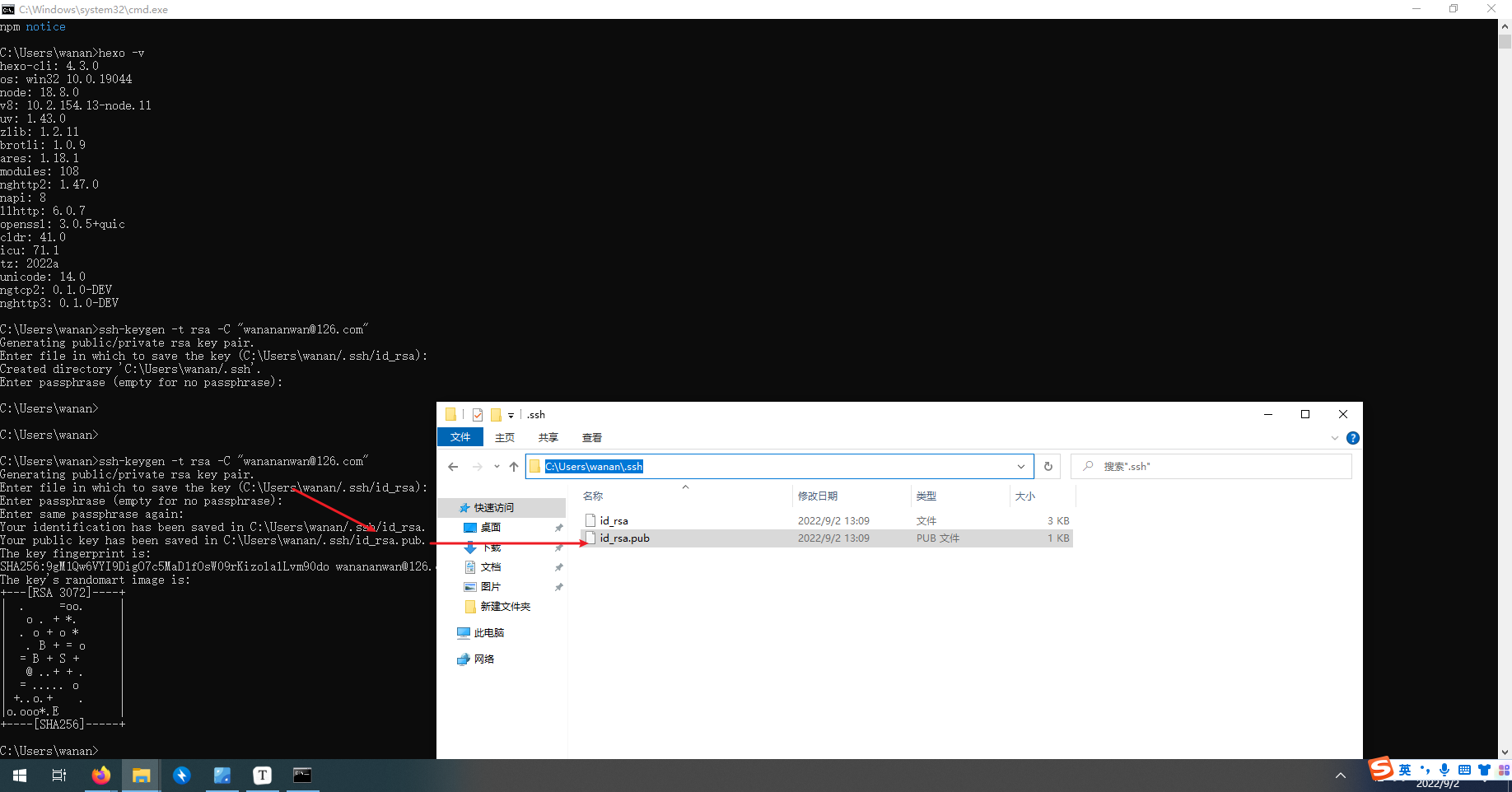Open 桌面 in navigation pane
Image resolution: width=1512 pixels, height=792 pixels.
490,528
